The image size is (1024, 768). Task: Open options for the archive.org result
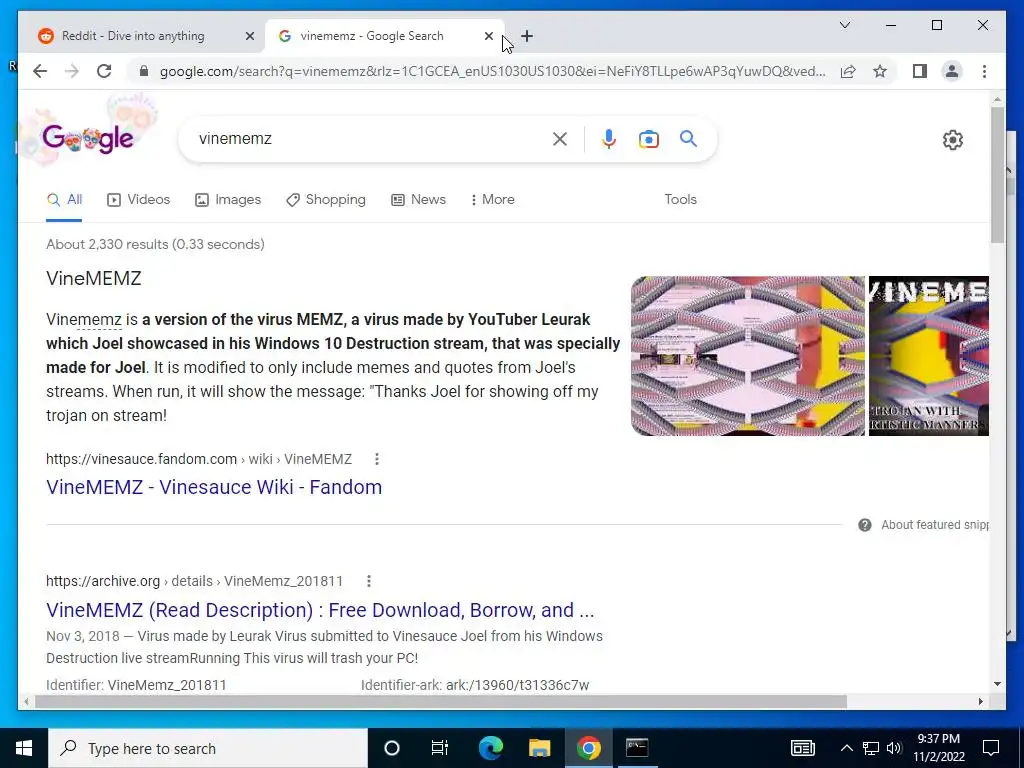click(x=369, y=581)
